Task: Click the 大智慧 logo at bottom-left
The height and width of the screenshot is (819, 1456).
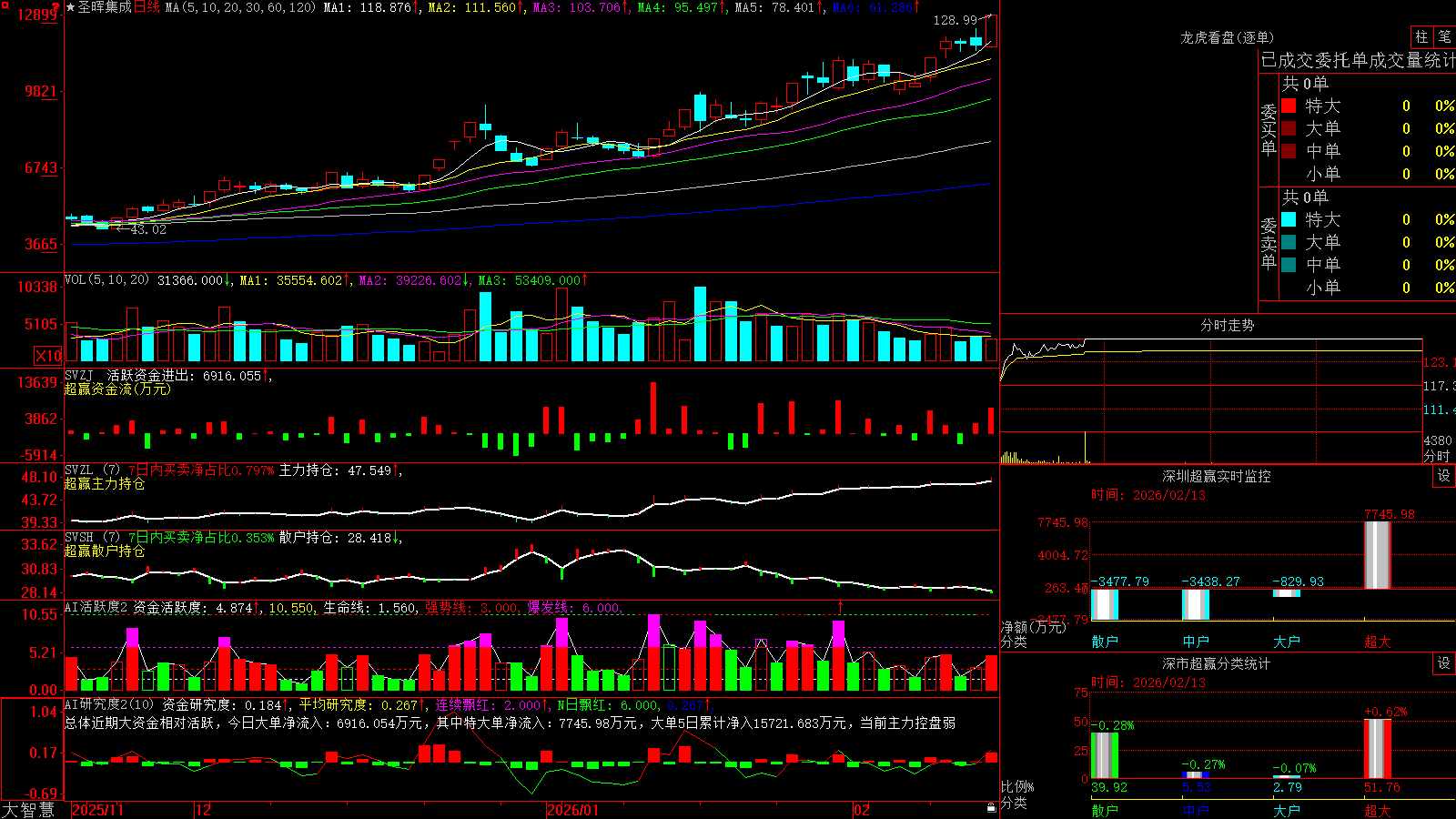Action: 28,809
